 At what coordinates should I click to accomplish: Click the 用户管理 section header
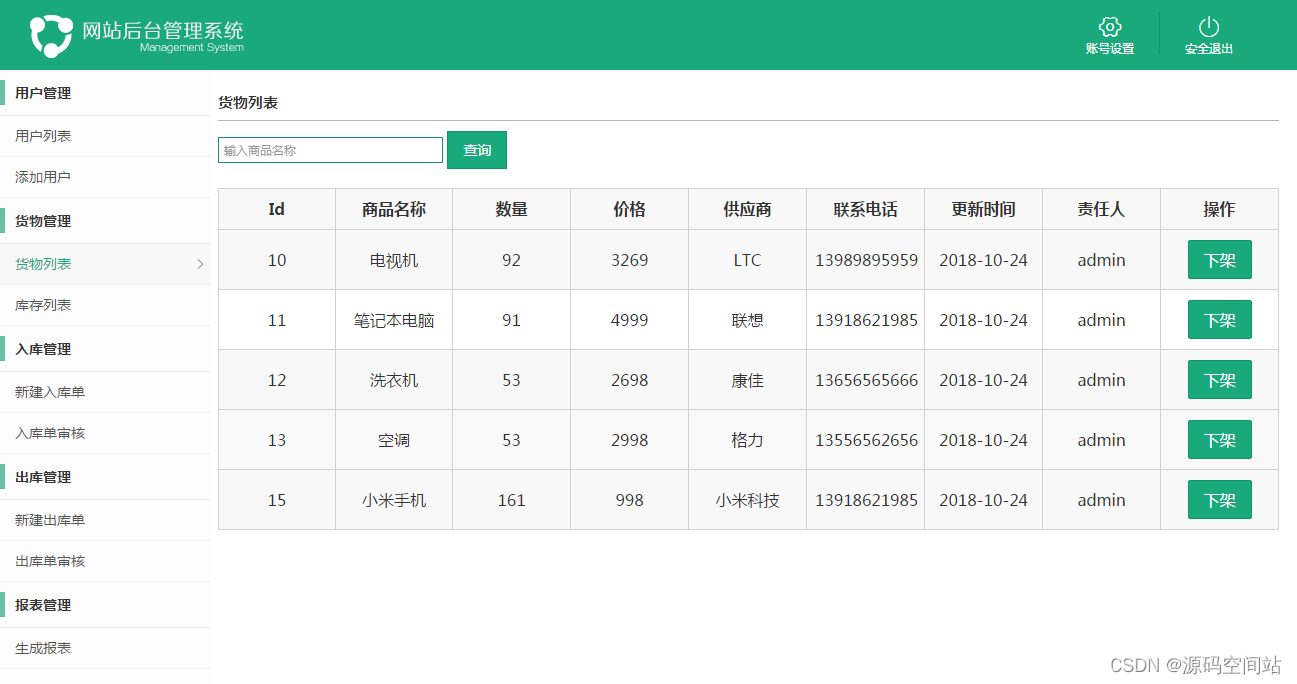[x=43, y=93]
